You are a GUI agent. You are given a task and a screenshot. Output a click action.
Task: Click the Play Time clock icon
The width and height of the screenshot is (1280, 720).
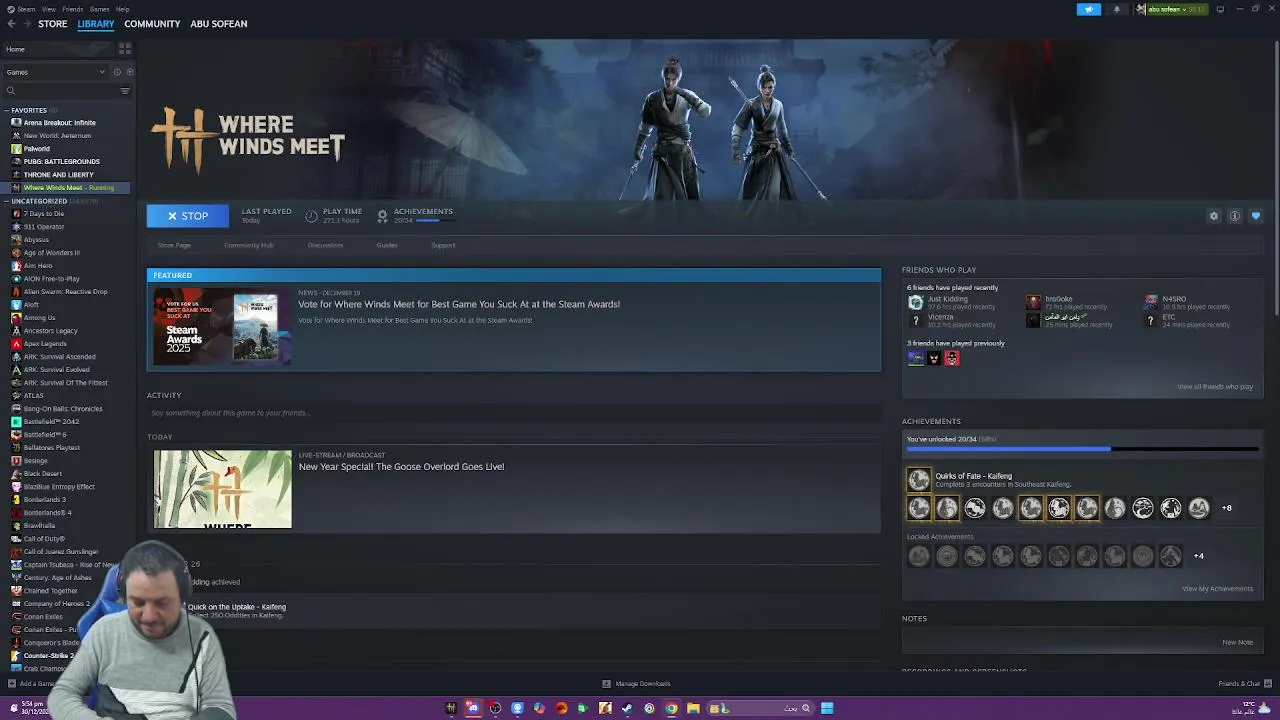point(311,216)
